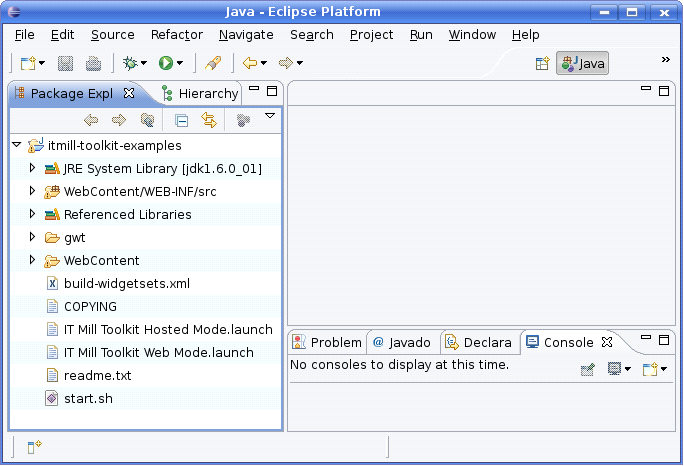Click the fast view icon in status bar
684x466 pixels.
click(34, 447)
